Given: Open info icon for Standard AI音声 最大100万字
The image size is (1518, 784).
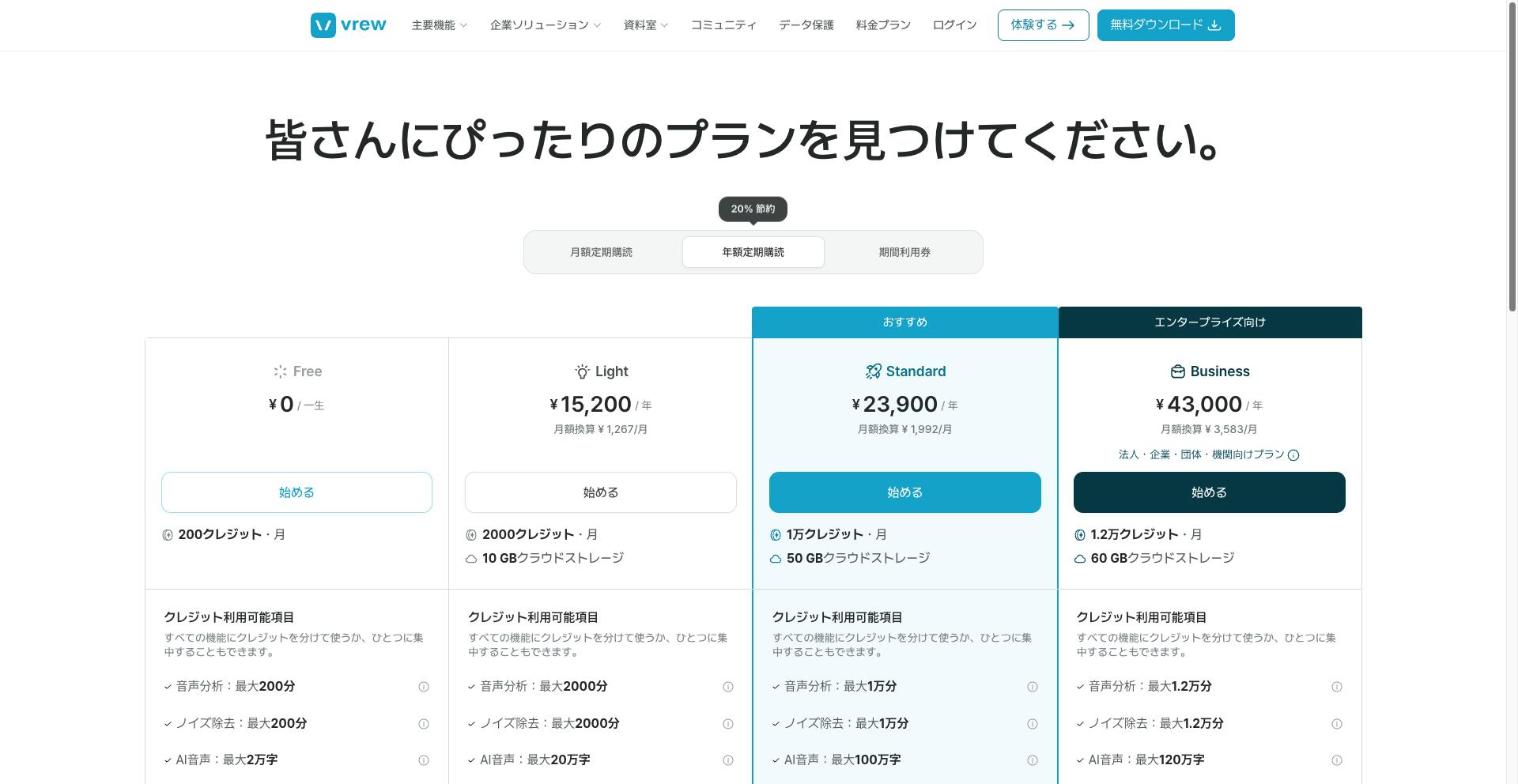Looking at the screenshot, I should (x=1032, y=761).
